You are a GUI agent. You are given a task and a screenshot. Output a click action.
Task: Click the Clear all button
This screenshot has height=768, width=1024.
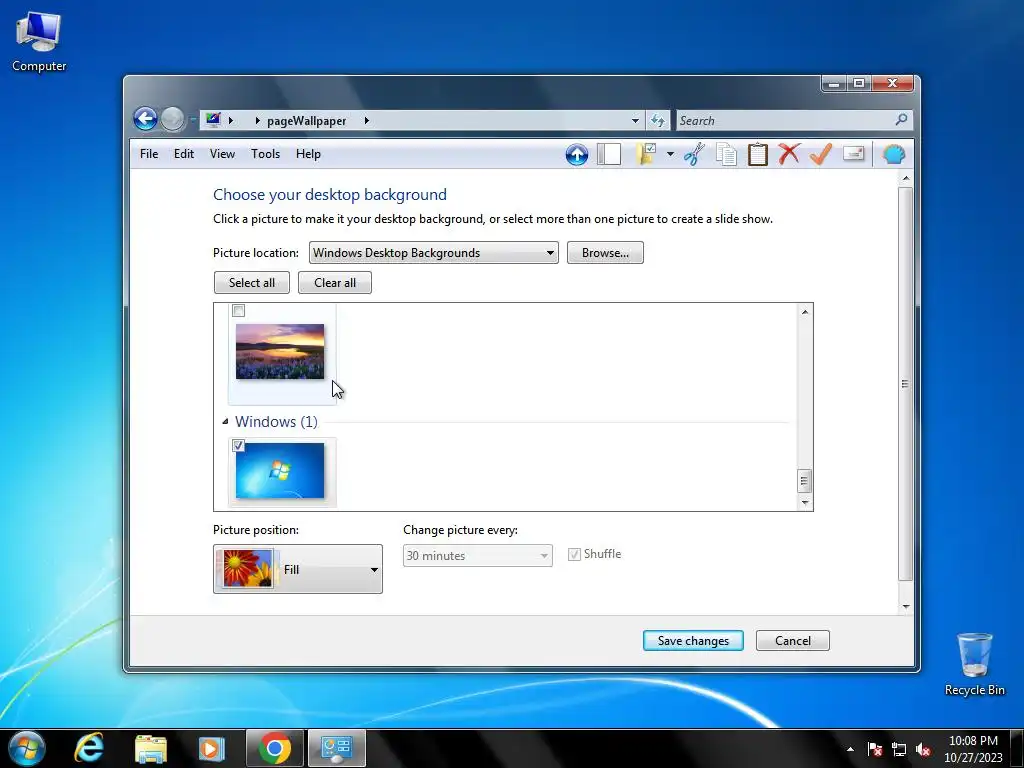[x=335, y=283]
